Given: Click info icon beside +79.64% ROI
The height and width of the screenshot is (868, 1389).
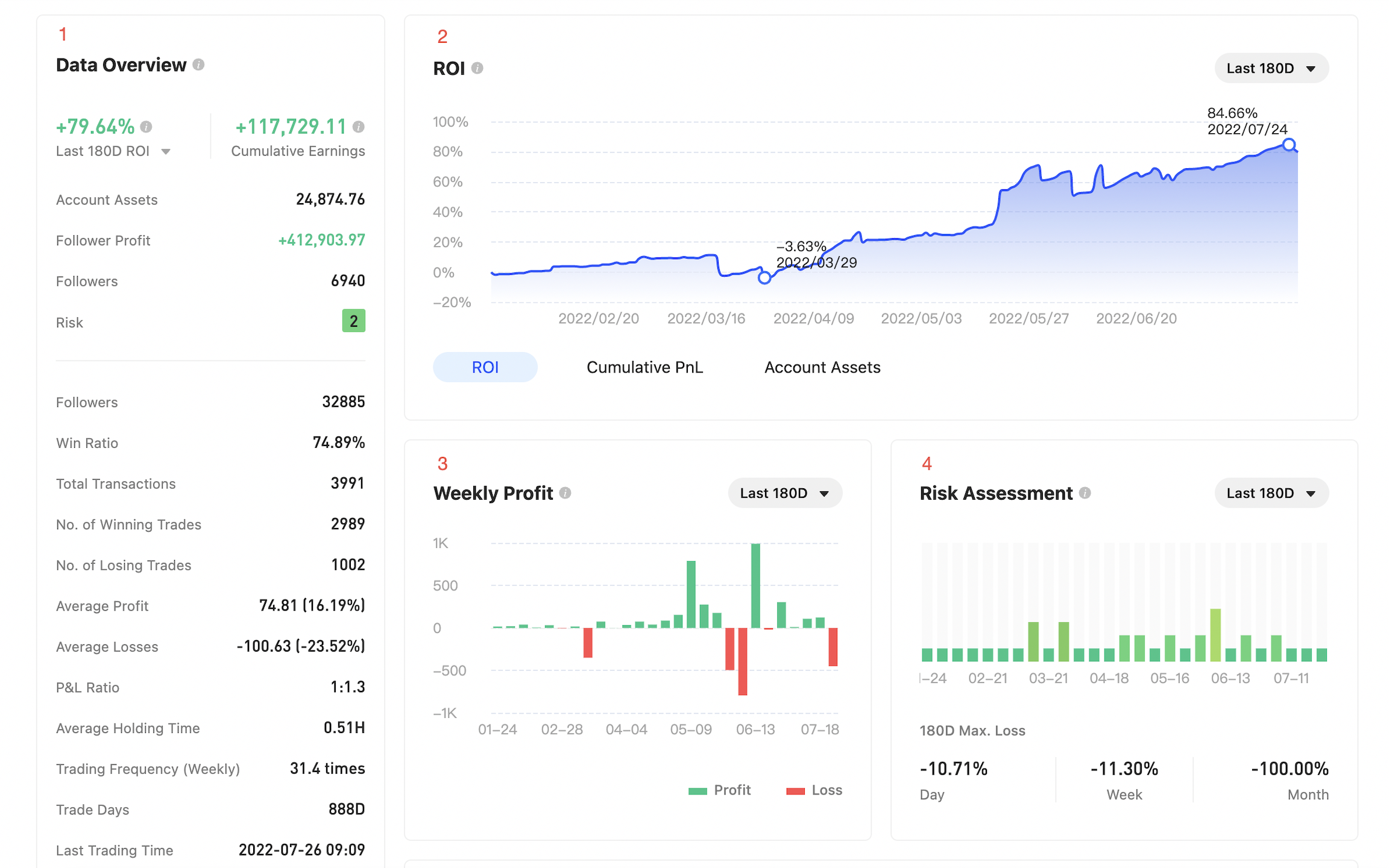Looking at the screenshot, I should [146, 127].
